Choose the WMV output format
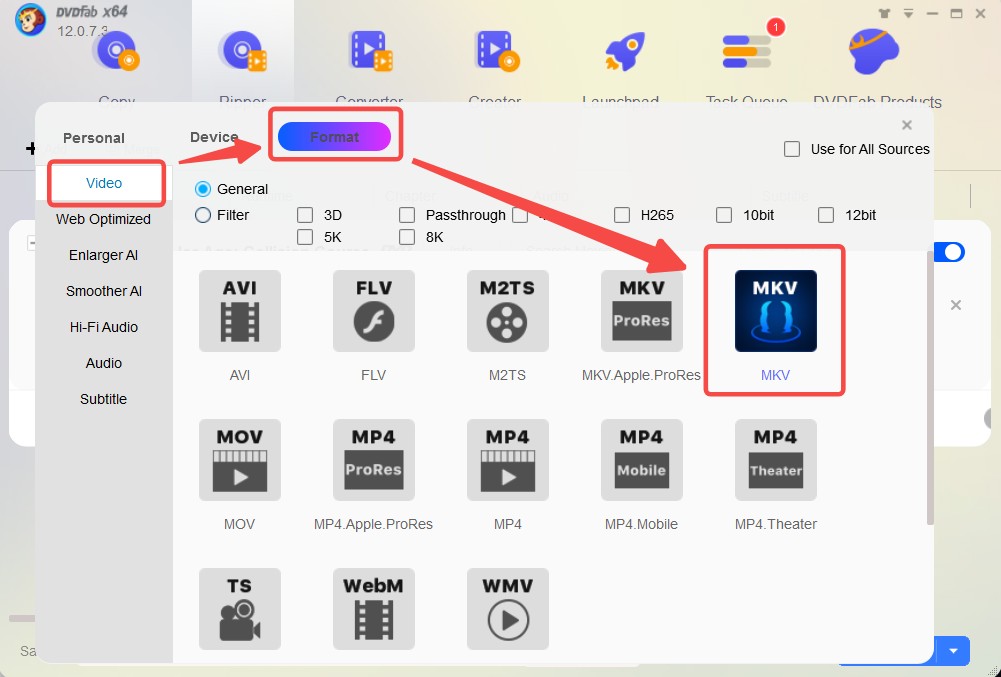This screenshot has height=677, width=1001. (x=507, y=608)
